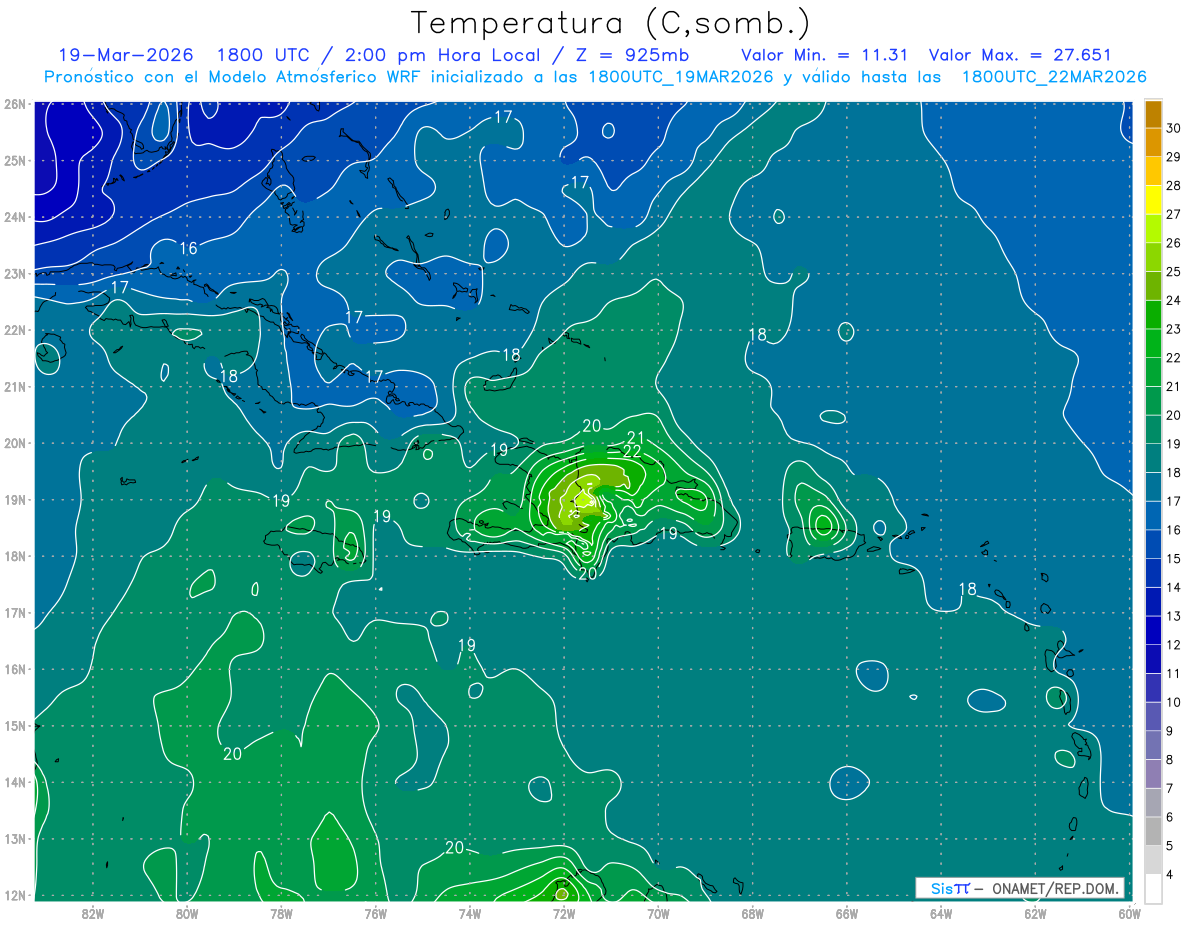Click the SisPI ONAMET/REP.DOM. logo box

tap(1020, 888)
